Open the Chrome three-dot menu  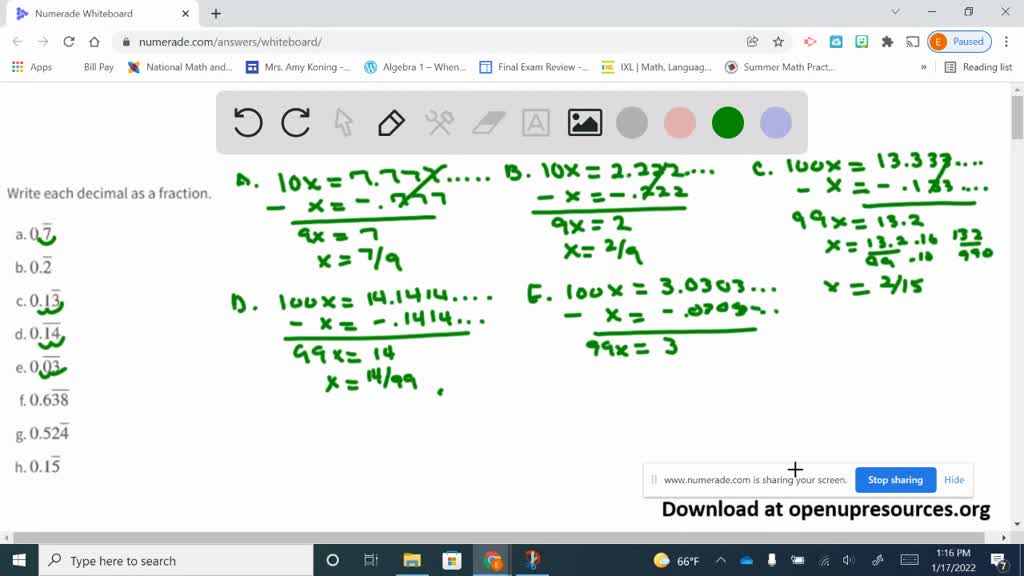click(x=1008, y=43)
